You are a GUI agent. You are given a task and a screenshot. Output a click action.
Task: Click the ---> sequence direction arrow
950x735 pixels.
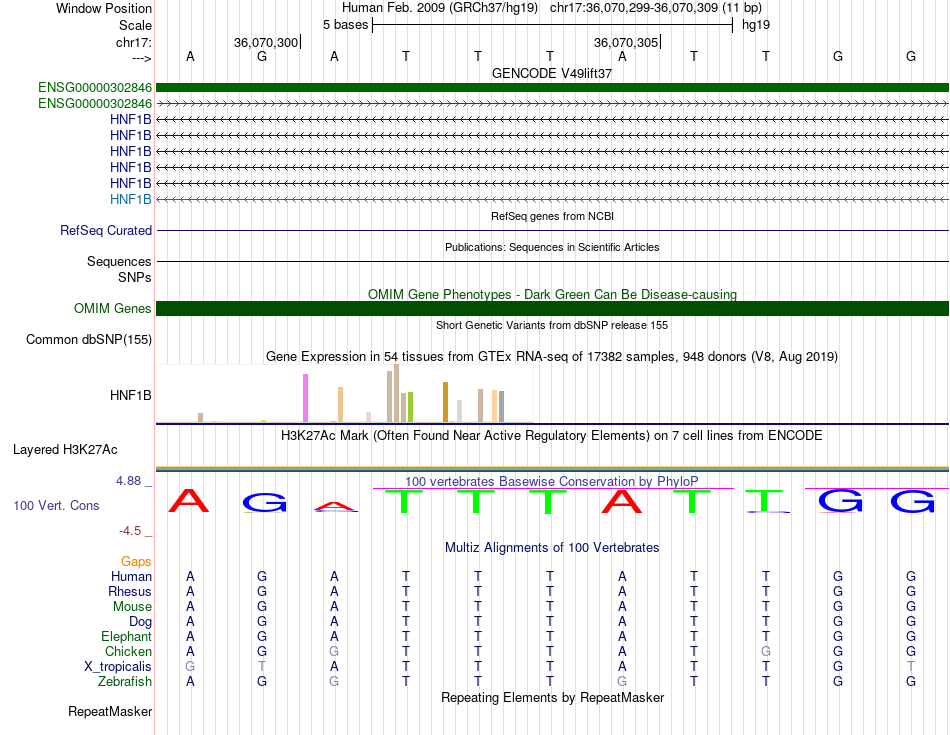pos(141,58)
